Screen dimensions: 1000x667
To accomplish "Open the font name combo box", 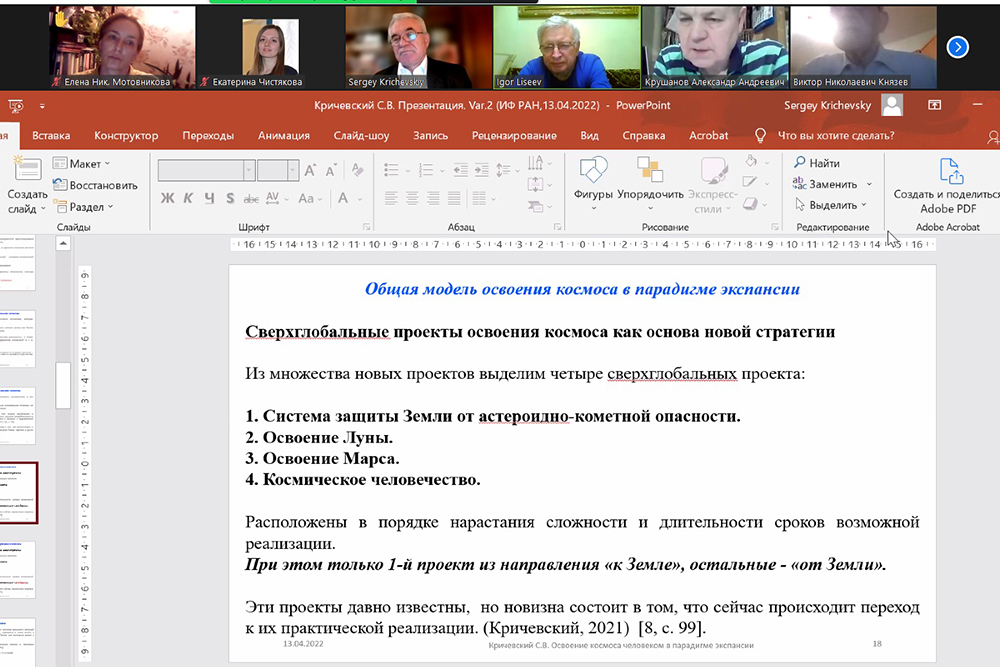I will [x=205, y=171].
